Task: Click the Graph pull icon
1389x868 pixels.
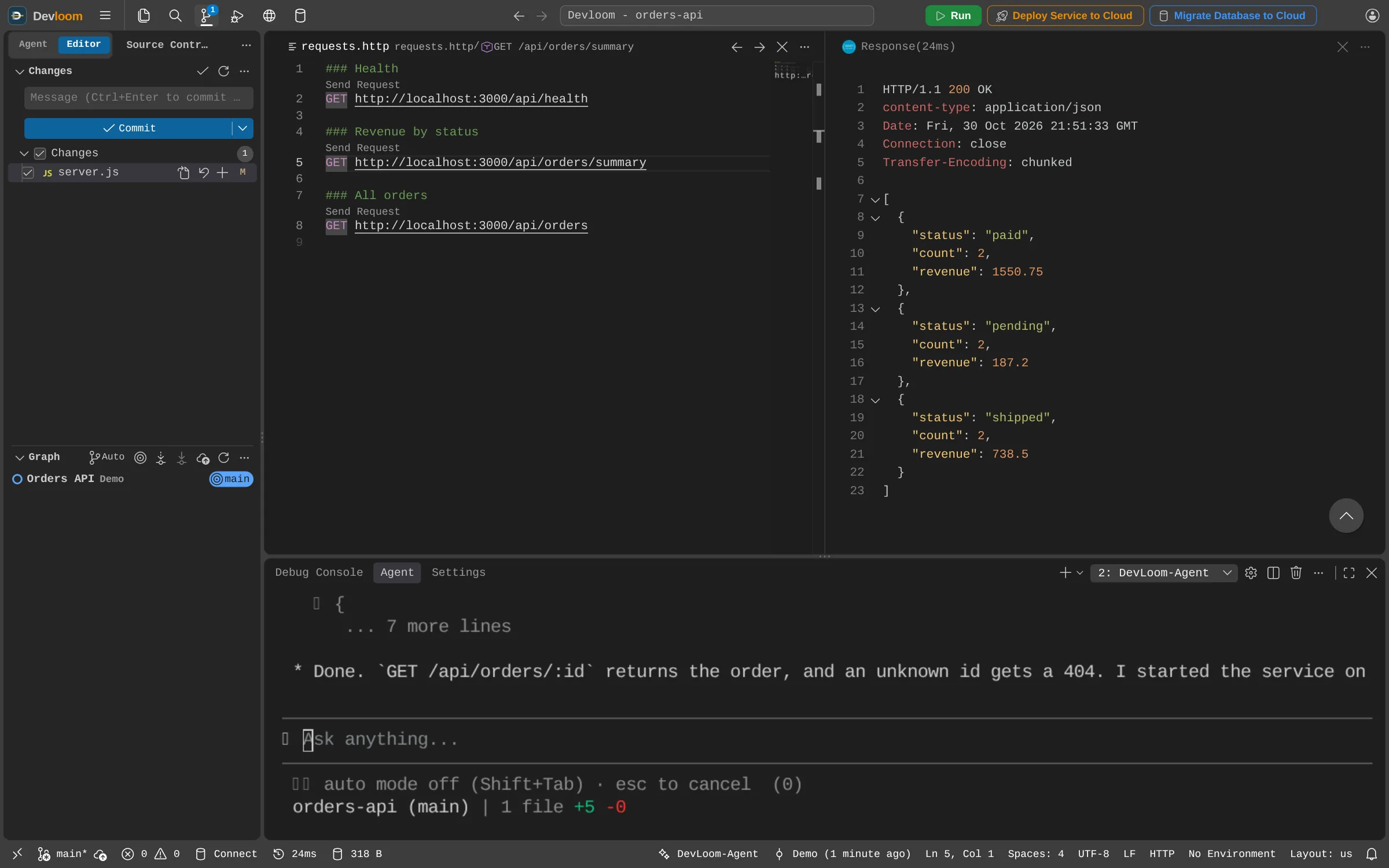Action: [181, 458]
